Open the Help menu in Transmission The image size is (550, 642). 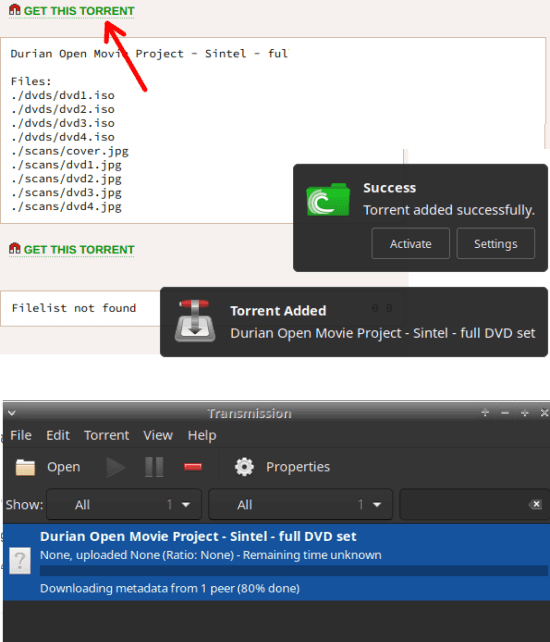[202, 435]
